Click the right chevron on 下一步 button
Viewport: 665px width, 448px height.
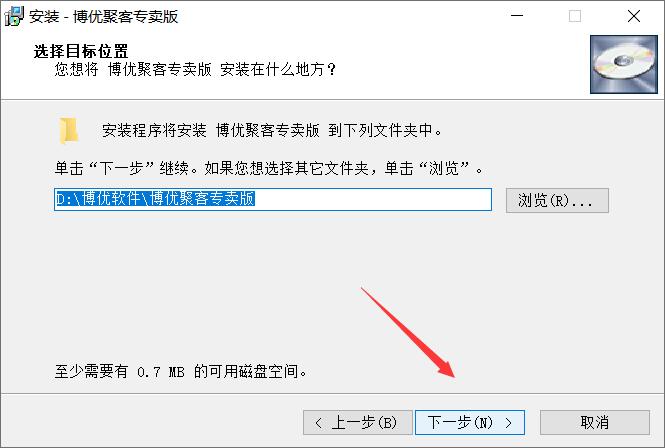[x=509, y=423]
